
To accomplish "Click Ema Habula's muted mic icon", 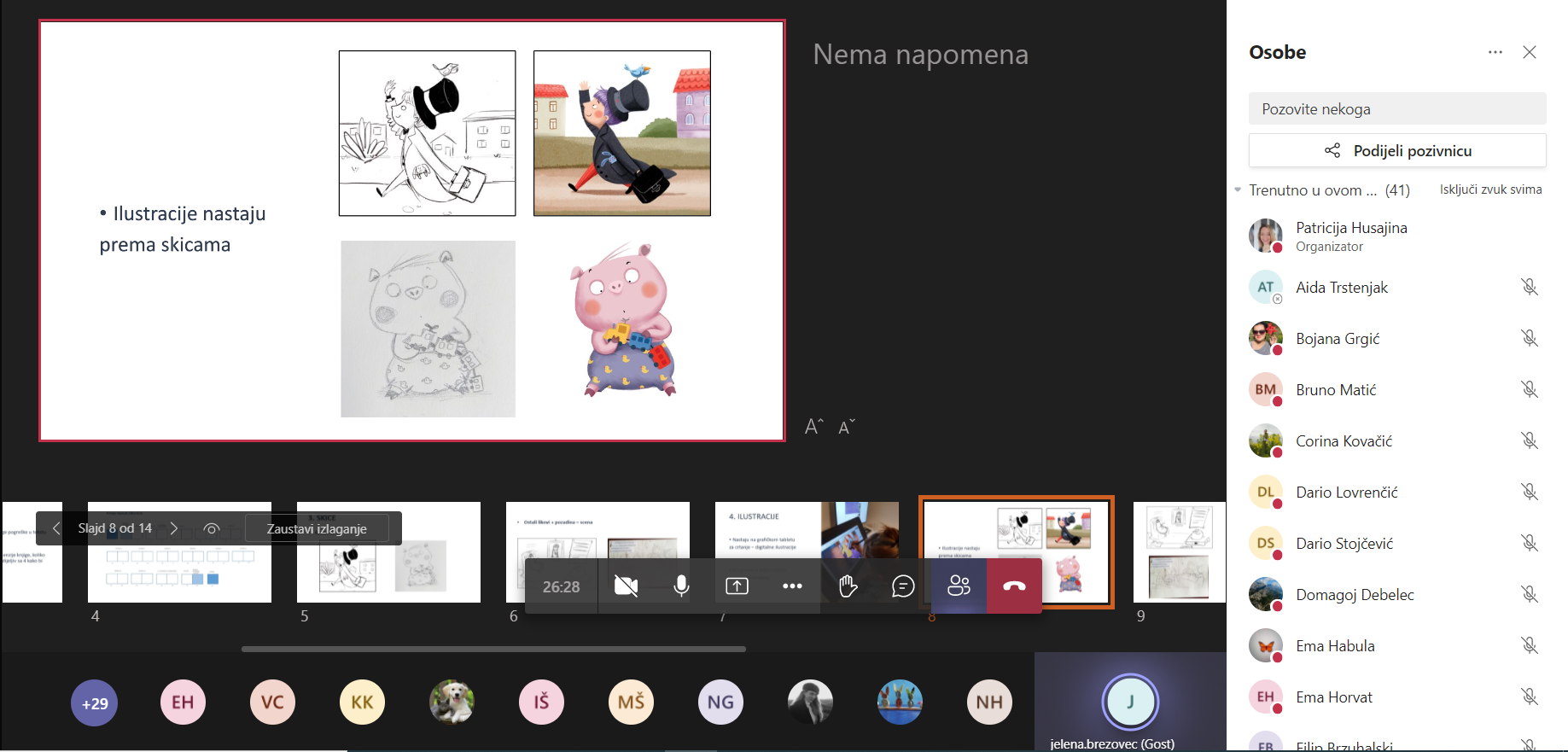I will click(x=1530, y=645).
